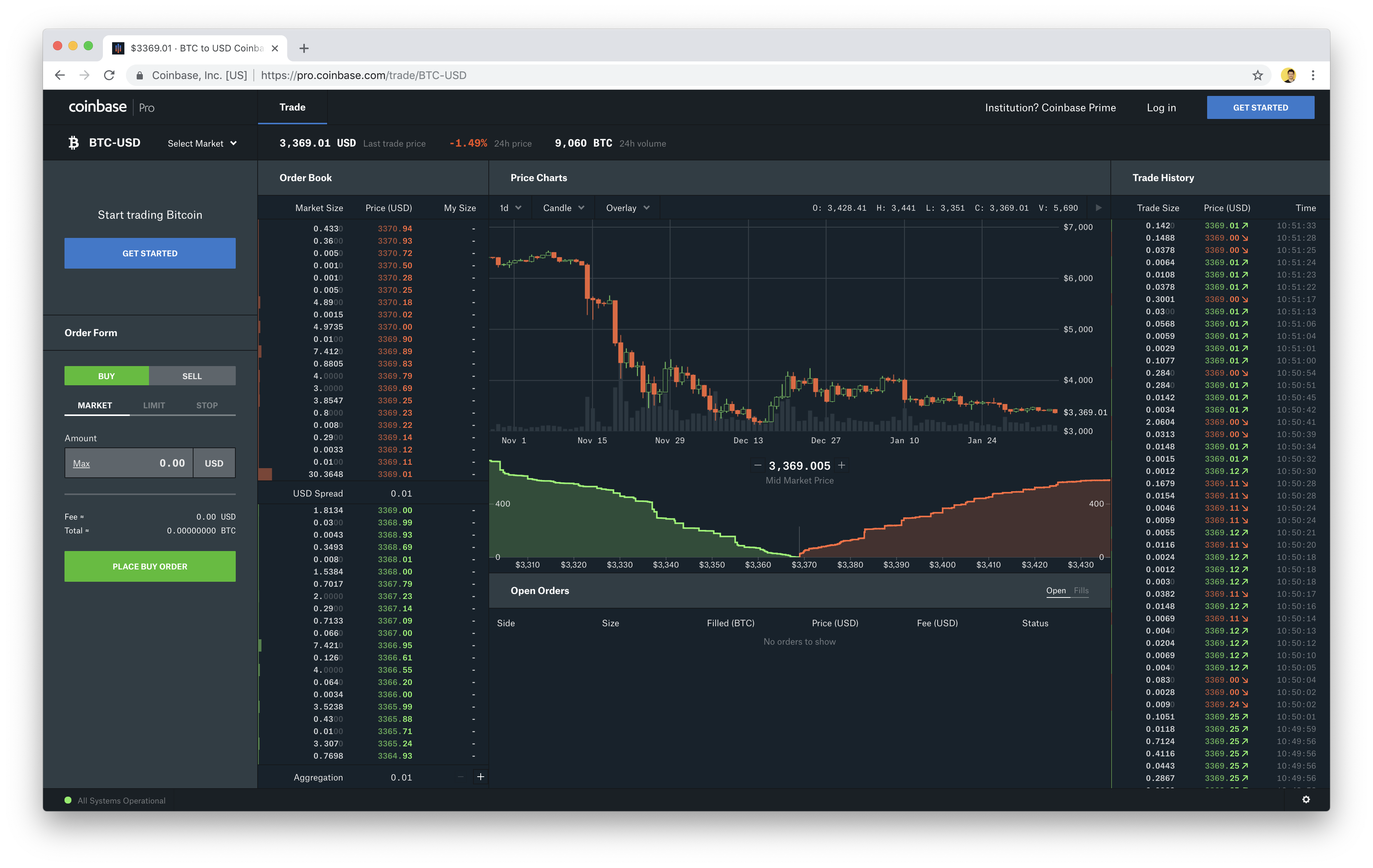Open the Candle chart type dropdown
Viewport: 1373px width, 868px height.
point(563,208)
